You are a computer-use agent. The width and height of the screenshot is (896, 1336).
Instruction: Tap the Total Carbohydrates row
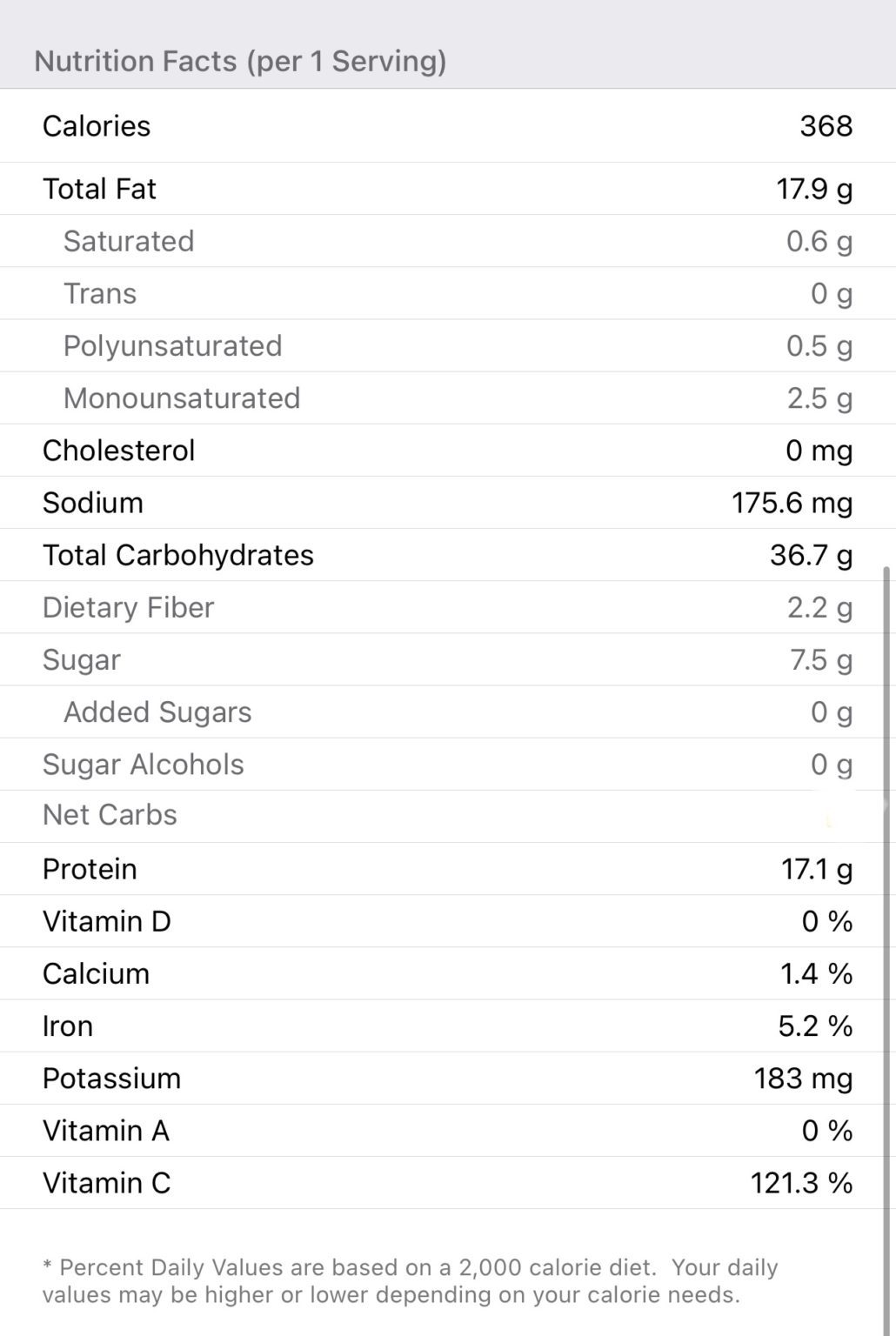point(447,555)
